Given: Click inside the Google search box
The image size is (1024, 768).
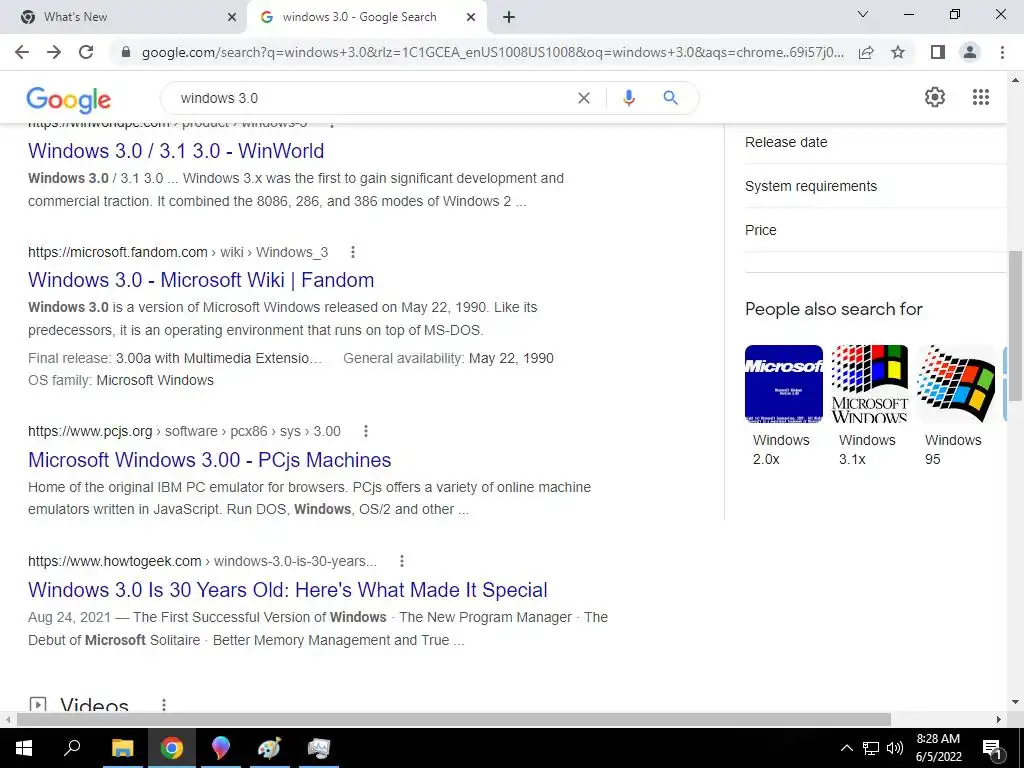Looking at the screenshot, I should [x=372, y=98].
